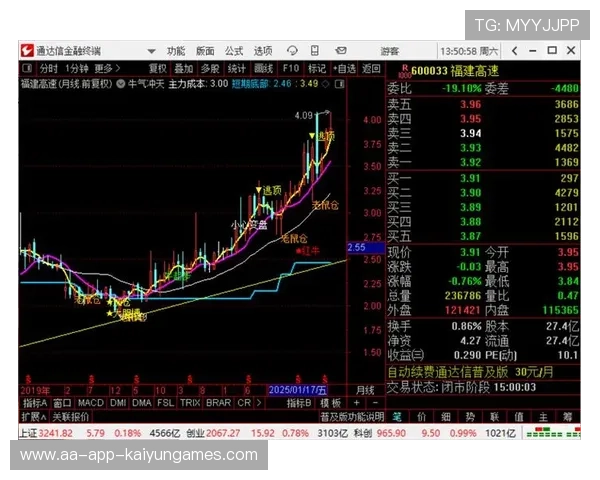Click the 科创 965.90 index in status bar
The image size is (600, 480).
[380, 433]
